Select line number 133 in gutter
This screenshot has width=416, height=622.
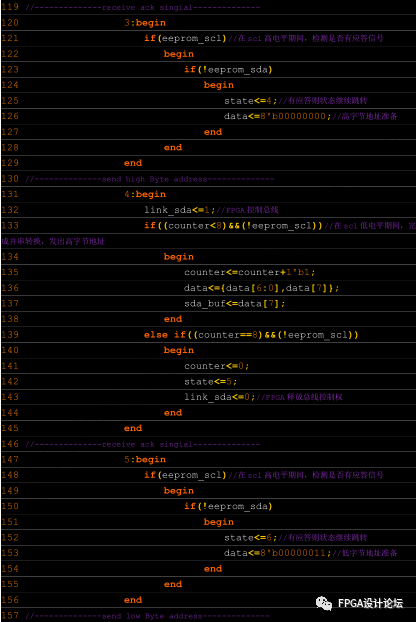point(10,225)
